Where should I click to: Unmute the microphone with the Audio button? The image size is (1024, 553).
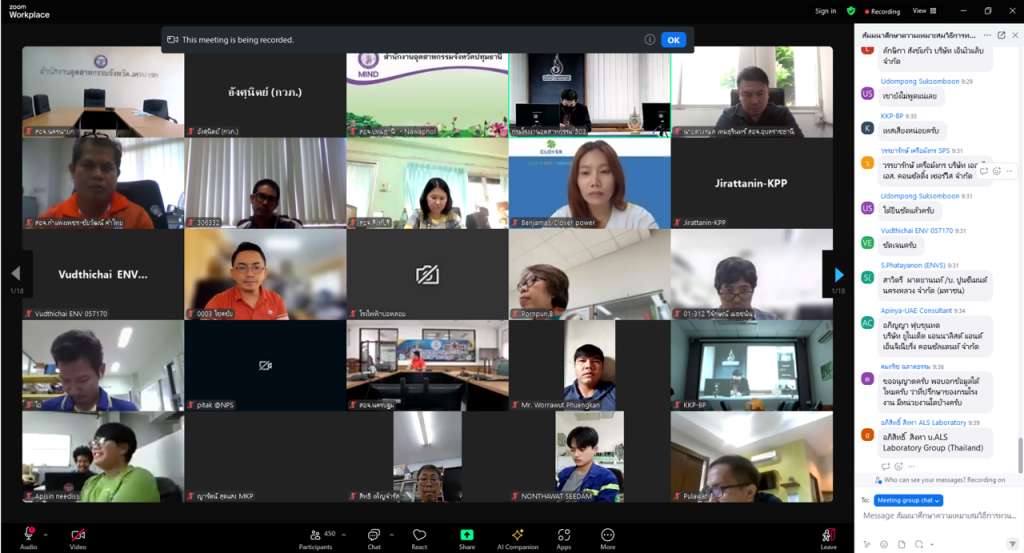tap(28, 537)
